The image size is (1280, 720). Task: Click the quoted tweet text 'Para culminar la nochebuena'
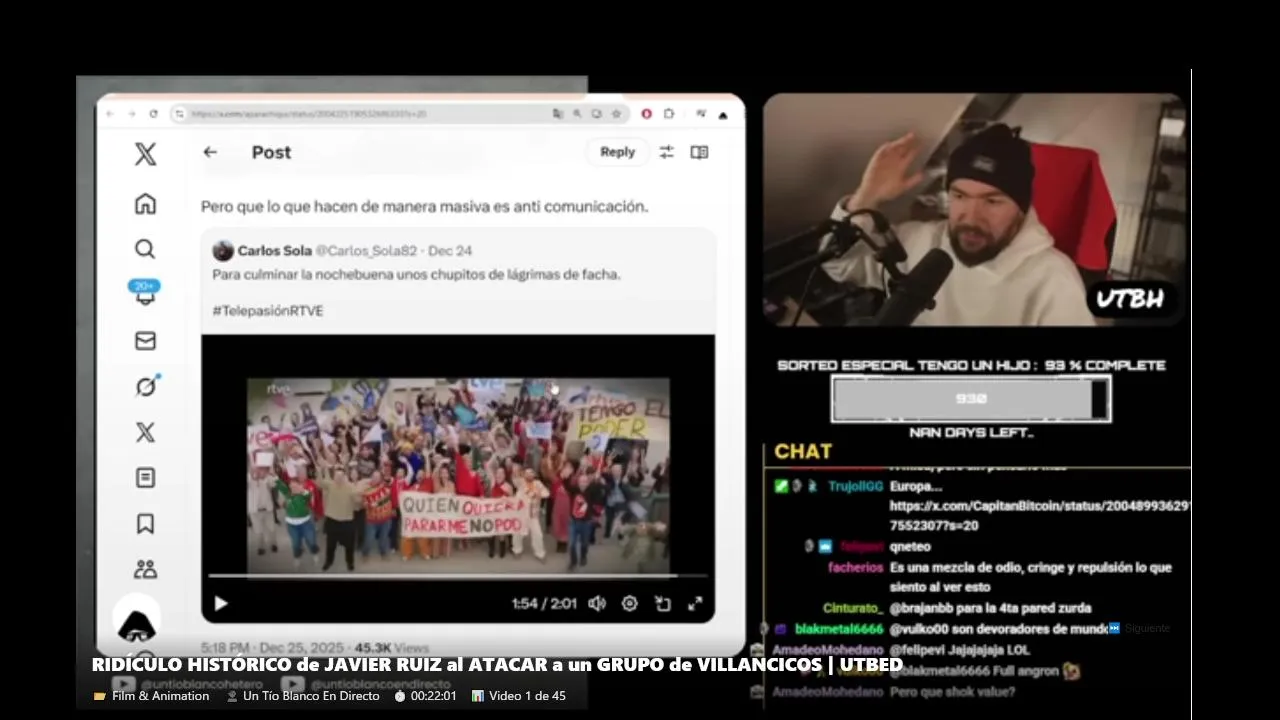coord(416,274)
